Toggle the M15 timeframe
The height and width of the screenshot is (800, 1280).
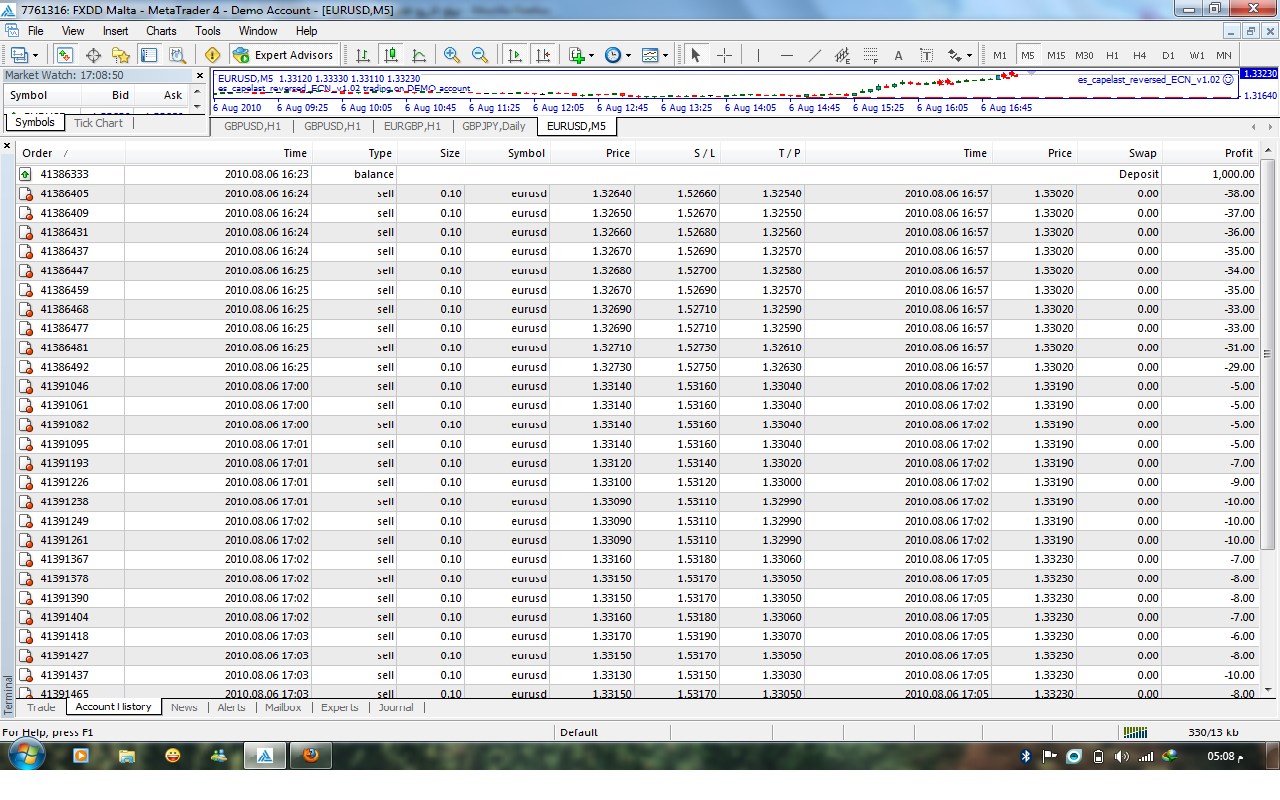[1056, 55]
